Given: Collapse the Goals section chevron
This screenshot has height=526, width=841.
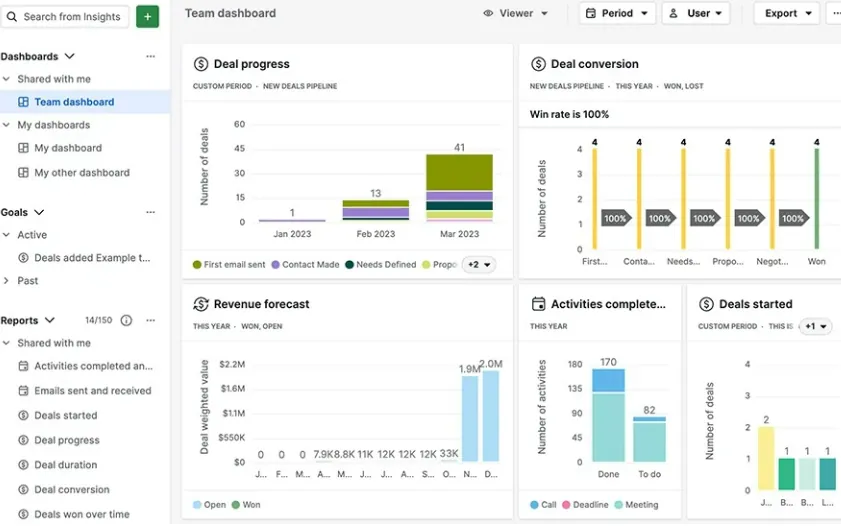Looking at the screenshot, I should (x=39, y=212).
